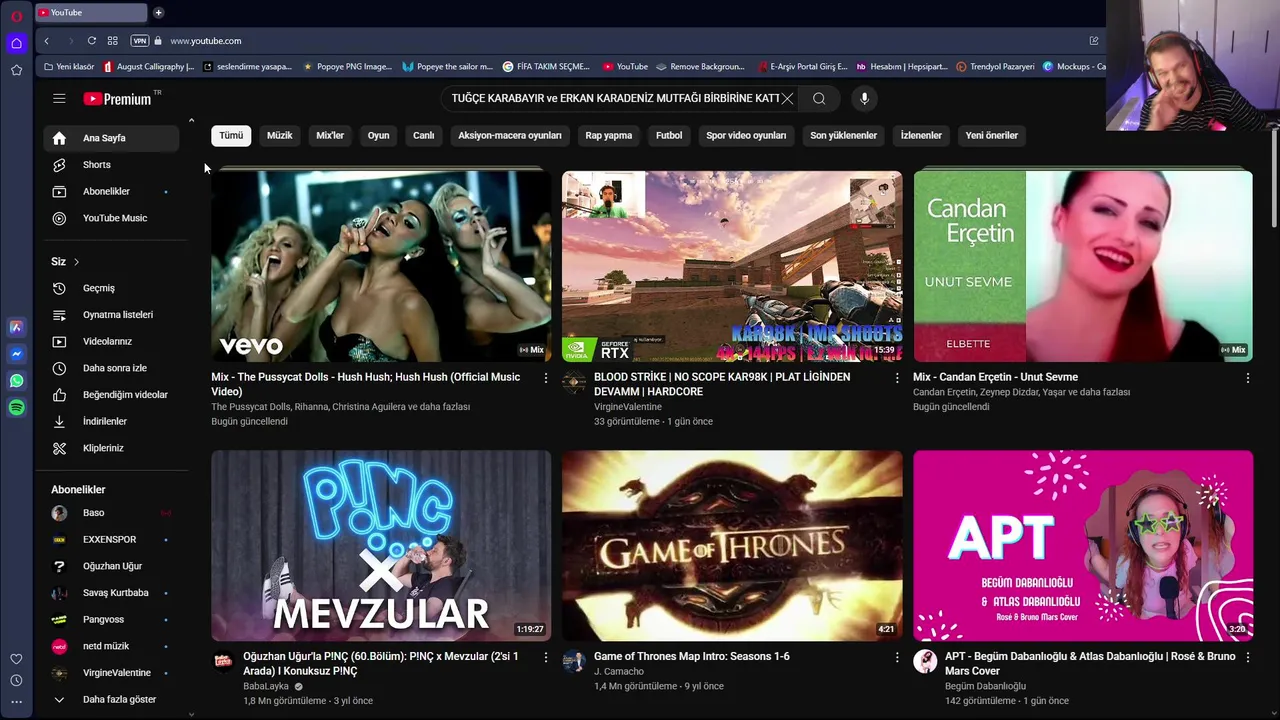Image resolution: width=1280 pixels, height=720 pixels.
Task: Open Oynatma listeleri in the sidebar
Action: pyautogui.click(x=111, y=315)
